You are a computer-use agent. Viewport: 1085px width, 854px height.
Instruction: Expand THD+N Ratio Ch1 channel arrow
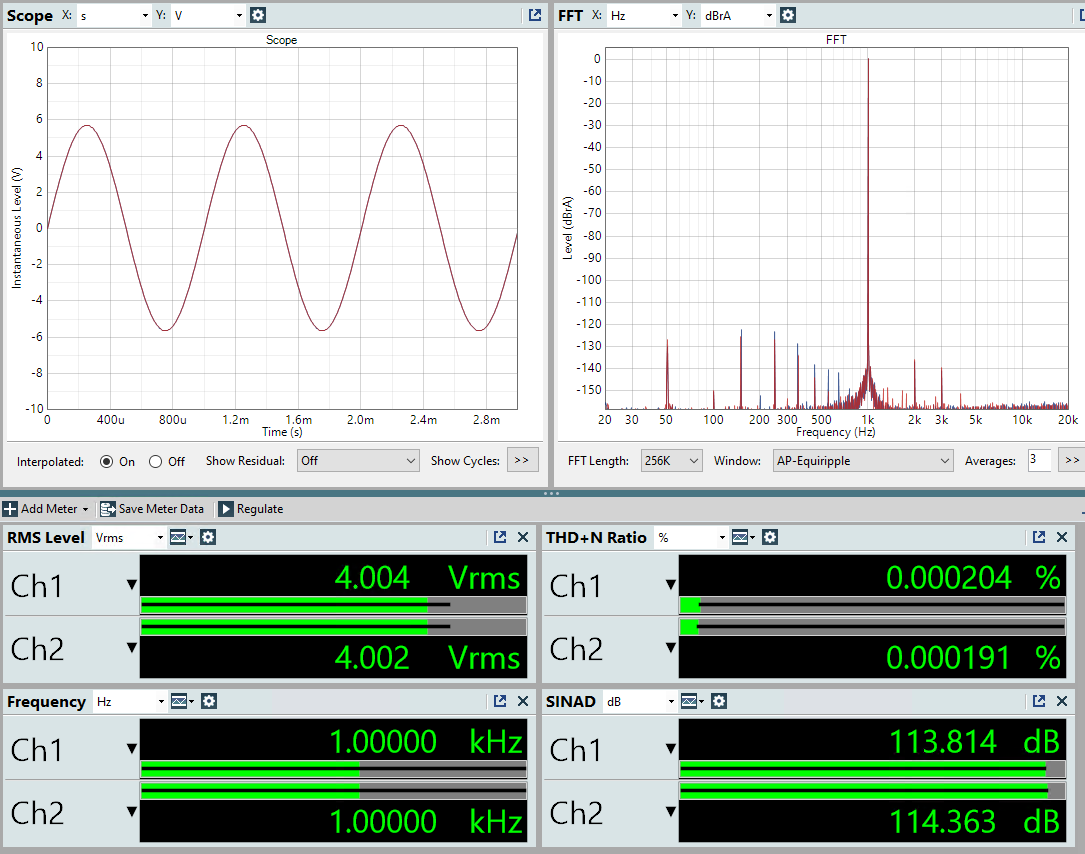point(671,585)
